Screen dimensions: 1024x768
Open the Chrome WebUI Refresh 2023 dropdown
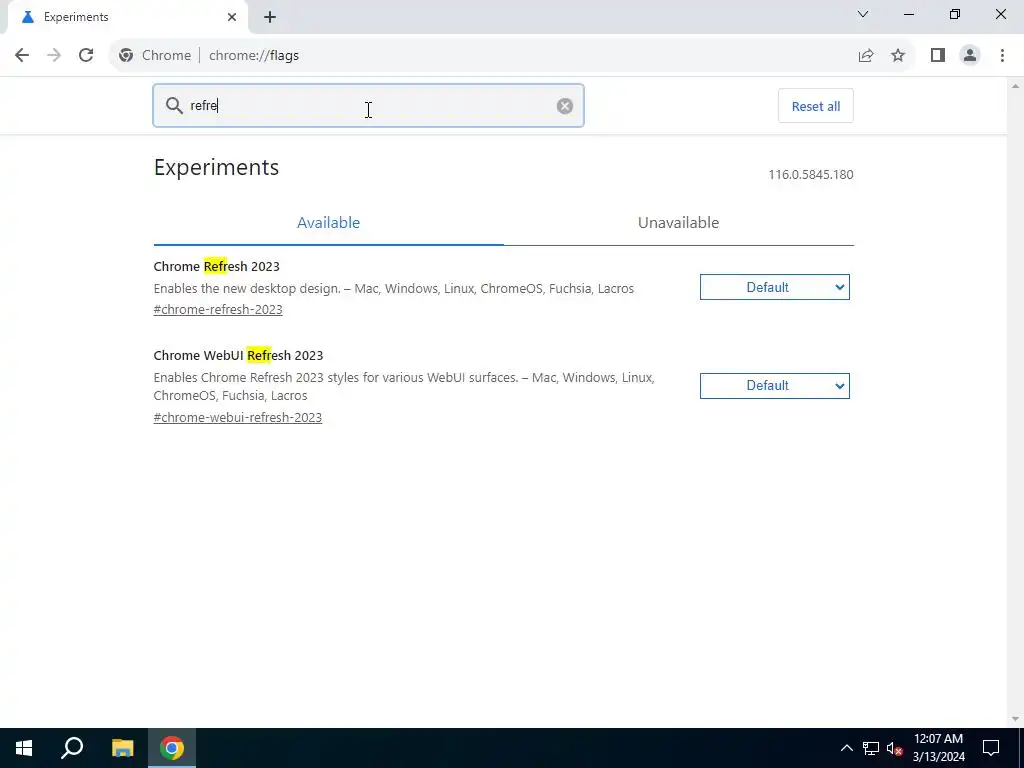pos(775,386)
